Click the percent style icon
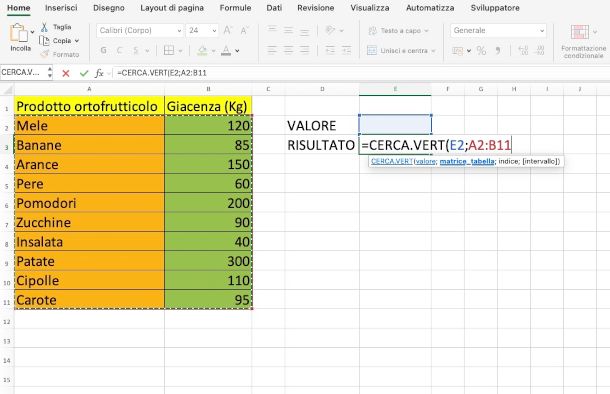610x394 pixels. [x=481, y=51]
